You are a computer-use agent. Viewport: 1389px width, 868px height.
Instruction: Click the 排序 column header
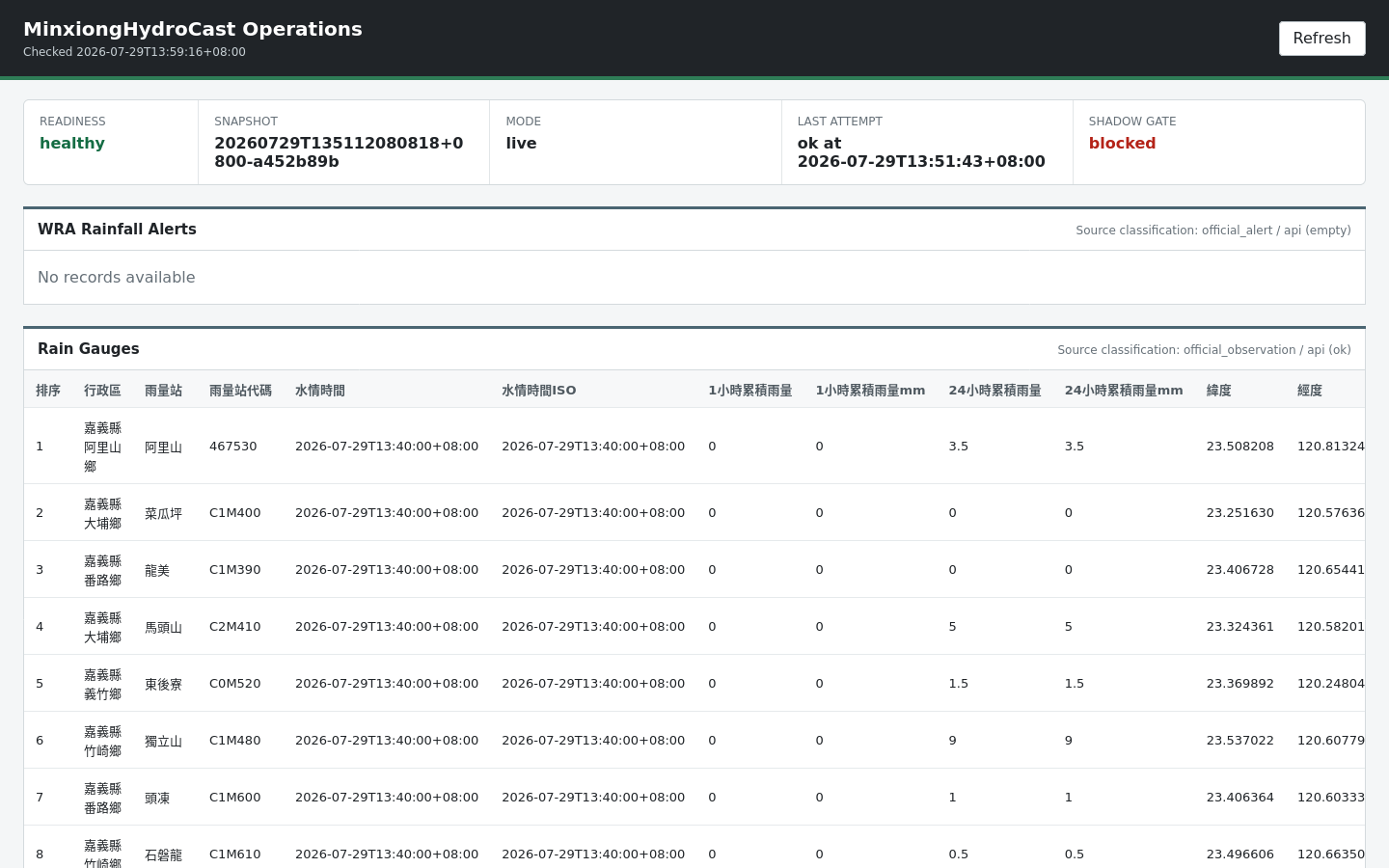point(48,391)
